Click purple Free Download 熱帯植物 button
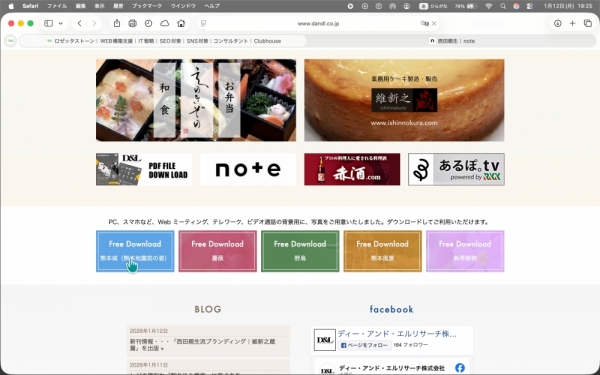The image size is (600, 375). pyautogui.click(x=465, y=251)
